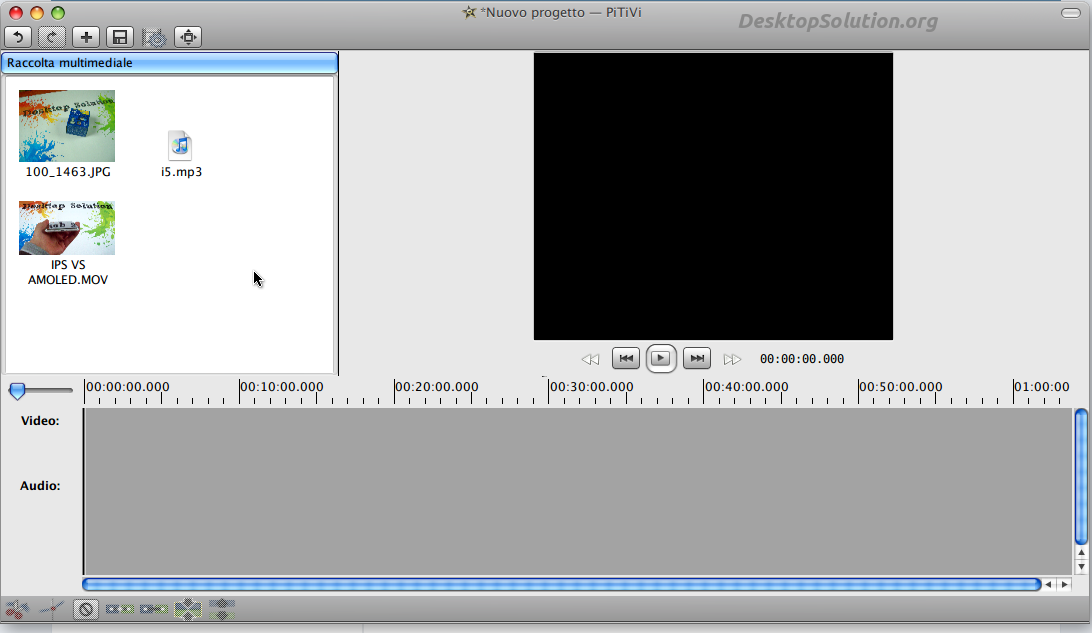Click the timeline zoom slider handle
The width and height of the screenshot is (1092, 633).
(x=17, y=391)
